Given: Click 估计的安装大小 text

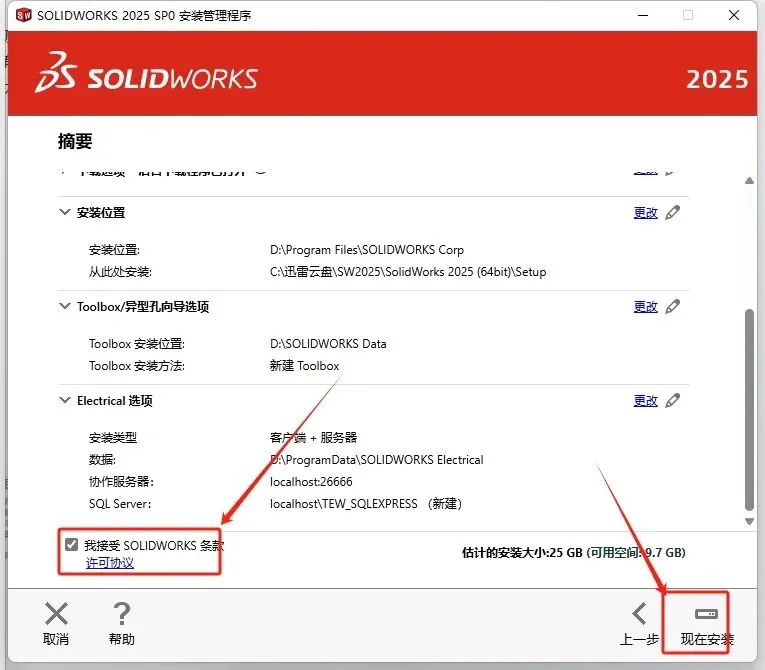Looking at the screenshot, I should (x=574, y=552).
